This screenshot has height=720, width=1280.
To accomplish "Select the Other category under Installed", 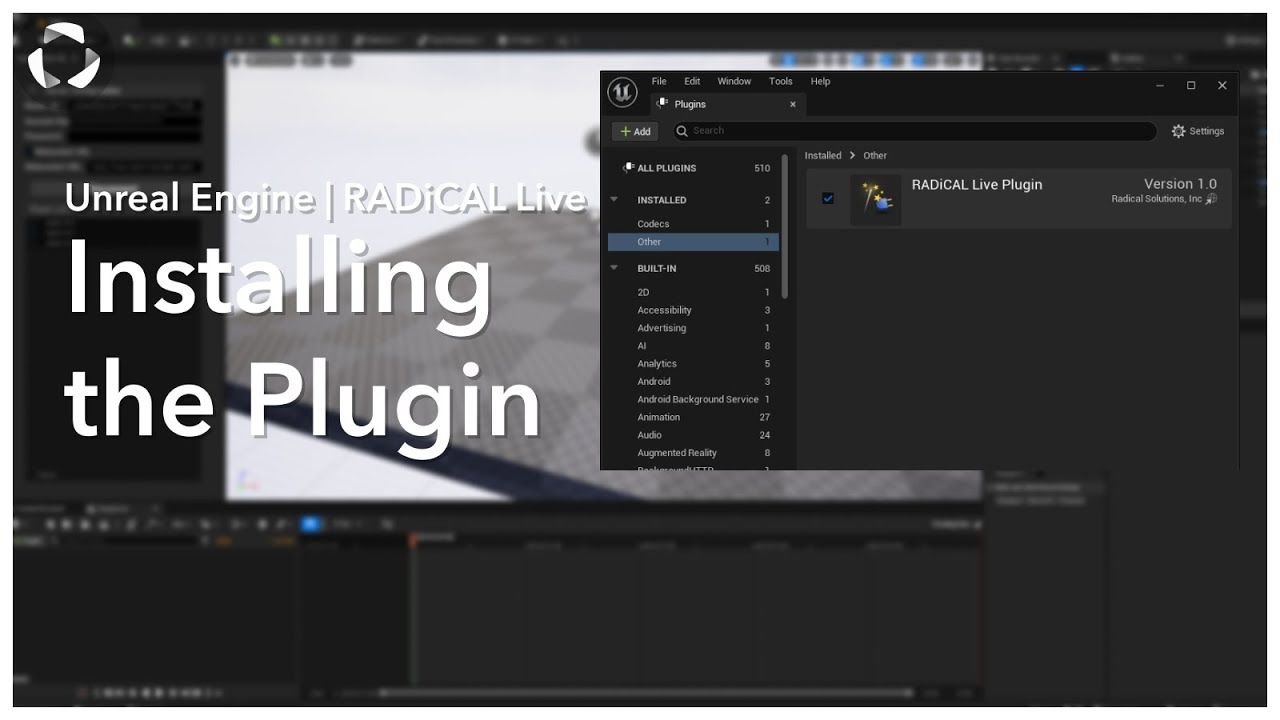I will (694, 242).
